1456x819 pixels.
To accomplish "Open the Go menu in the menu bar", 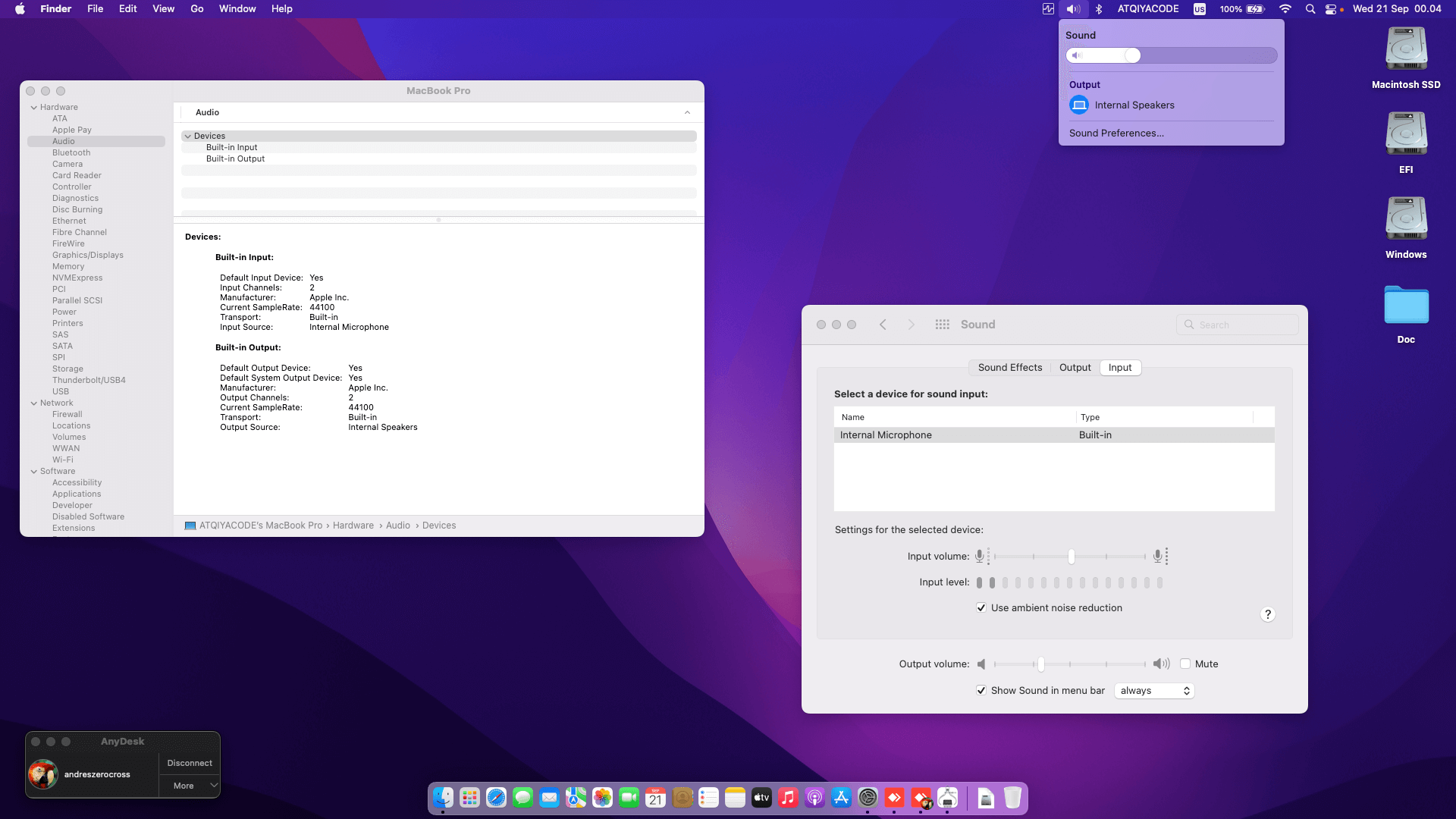I will coord(197,9).
